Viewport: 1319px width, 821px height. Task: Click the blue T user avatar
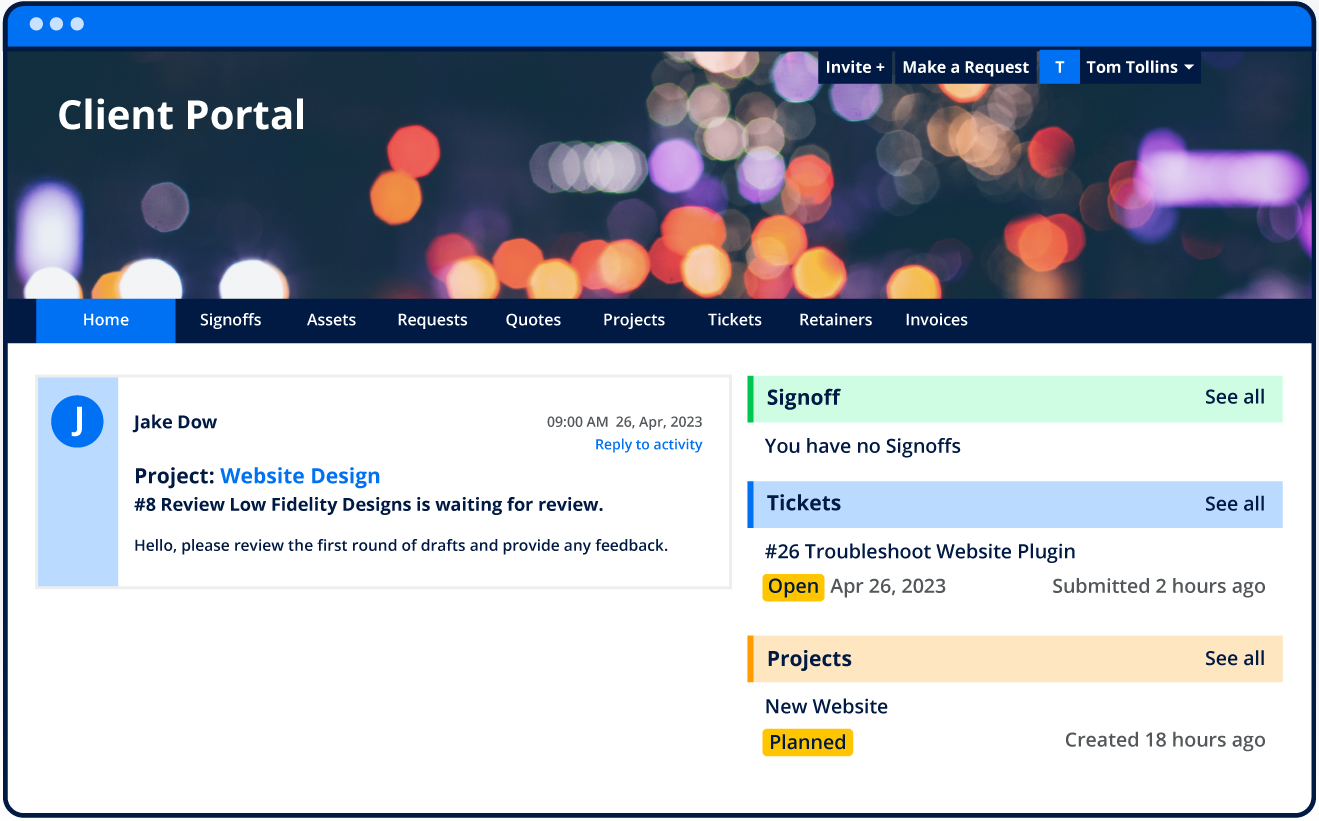tap(1059, 67)
